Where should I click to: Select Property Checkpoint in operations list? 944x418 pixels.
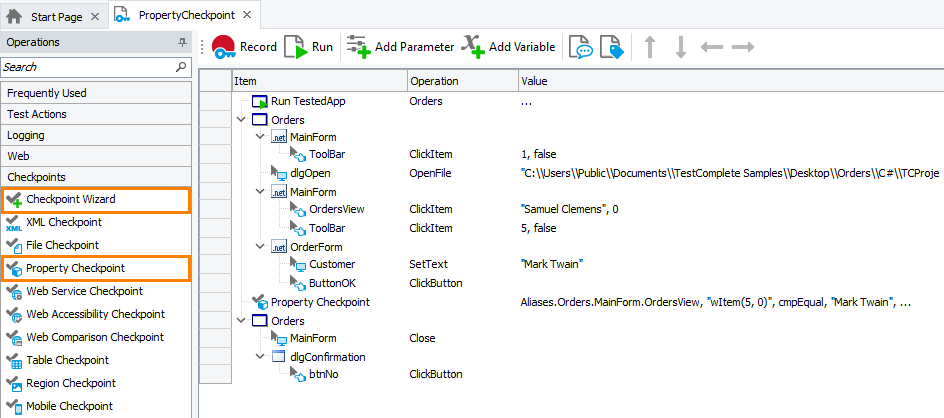[x=76, y=268]
